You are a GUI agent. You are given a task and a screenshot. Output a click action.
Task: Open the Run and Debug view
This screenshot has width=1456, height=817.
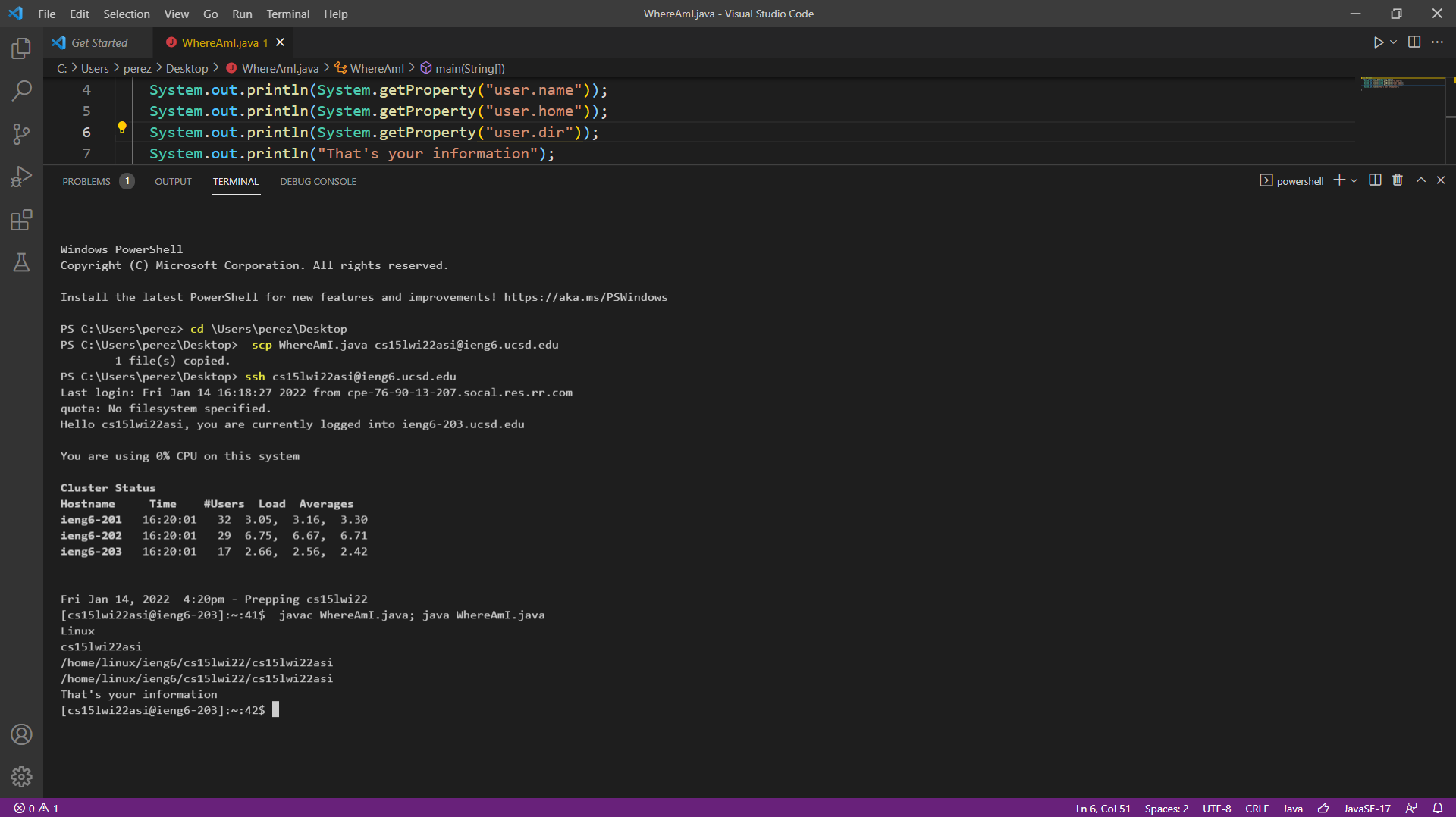21,177
